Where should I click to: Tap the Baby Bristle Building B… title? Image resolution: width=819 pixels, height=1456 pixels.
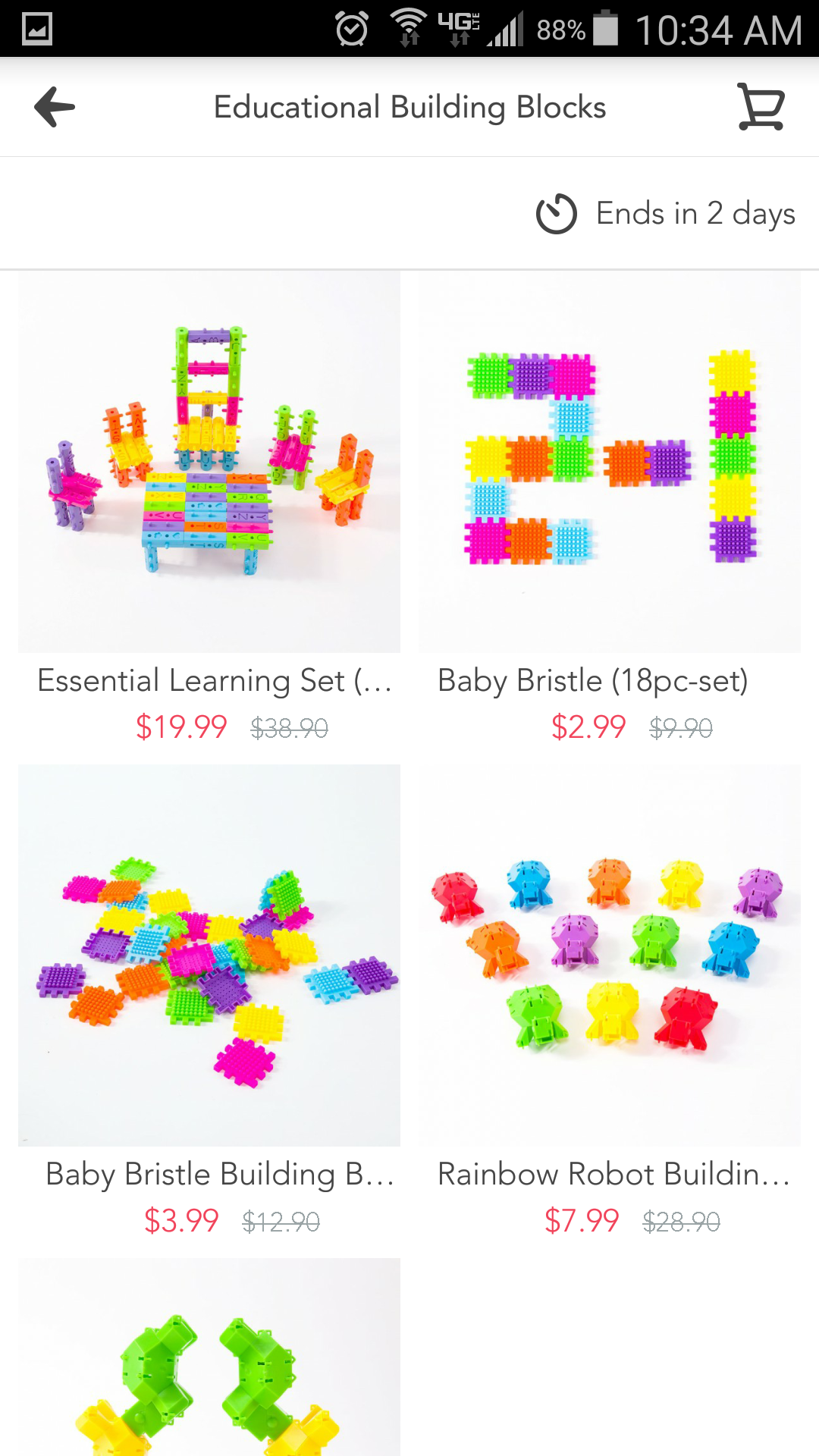pos(220,1174)
